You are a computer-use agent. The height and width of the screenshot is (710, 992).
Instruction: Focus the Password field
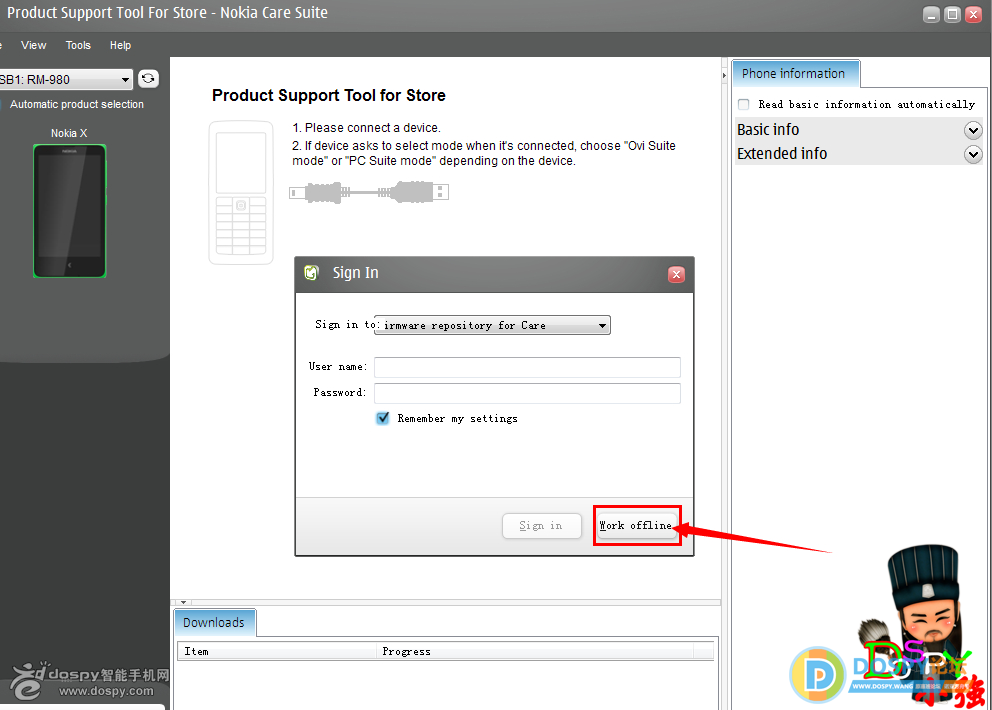pyautogui.click(x=527, y=393)
